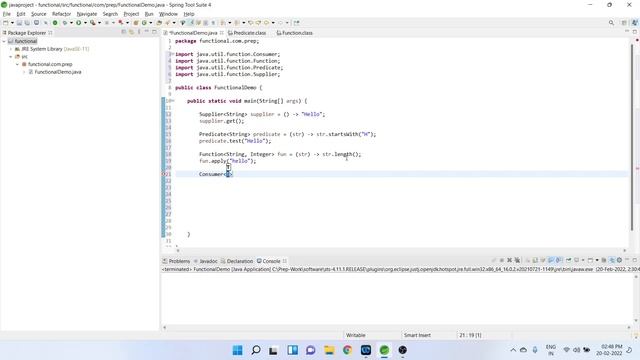The height and width of the screenshot is (360, 640).
Task: Click the green Relaunch toolbar button
Action: click(x=55, y=22)
